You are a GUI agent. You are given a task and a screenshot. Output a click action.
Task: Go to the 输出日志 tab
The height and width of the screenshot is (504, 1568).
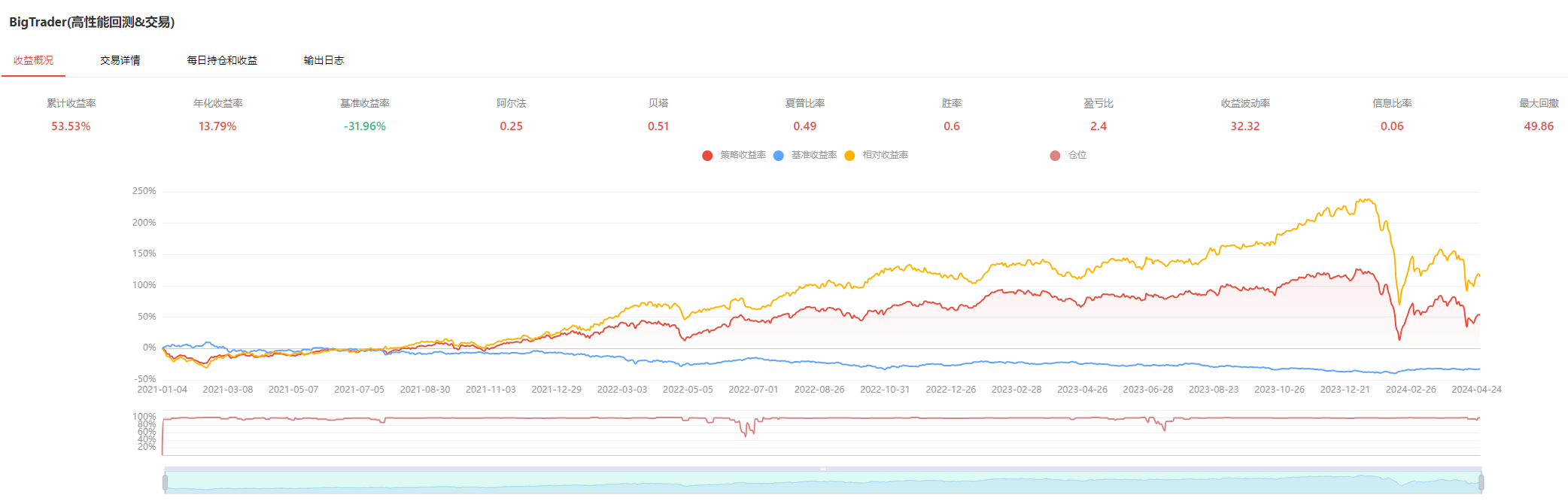coord(324,60)
